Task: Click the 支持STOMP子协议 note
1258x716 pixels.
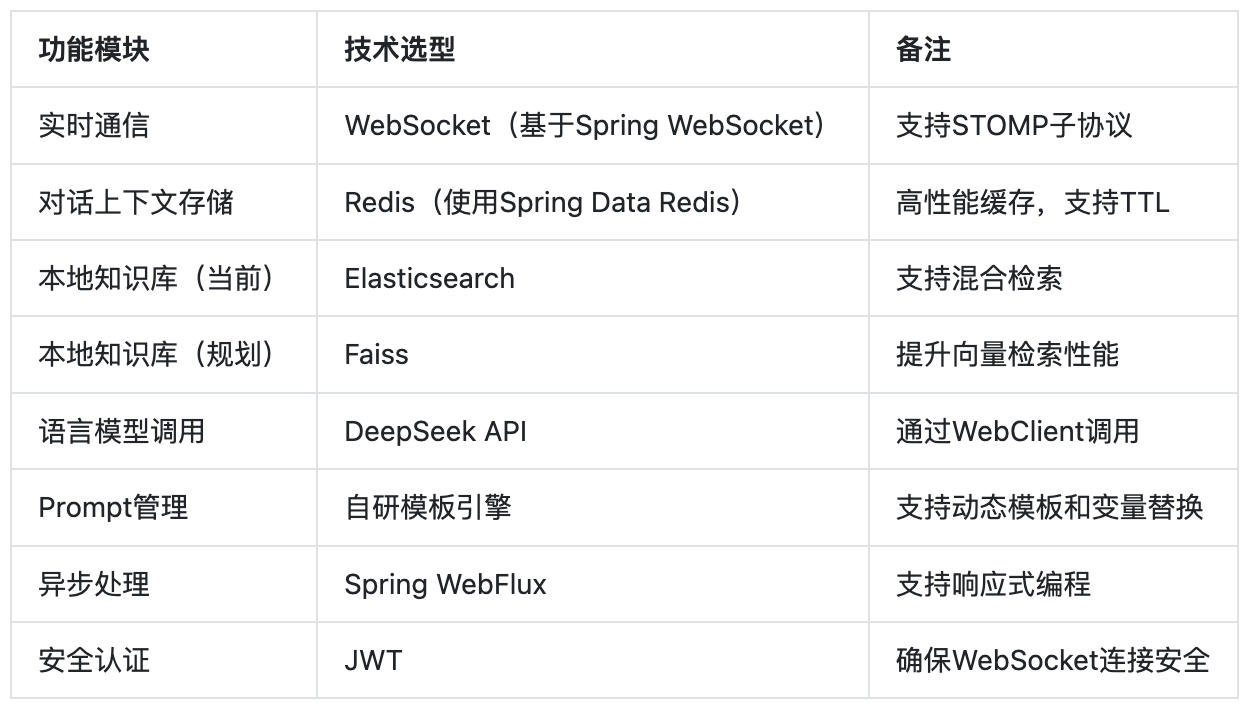Action: [1014, 126]
